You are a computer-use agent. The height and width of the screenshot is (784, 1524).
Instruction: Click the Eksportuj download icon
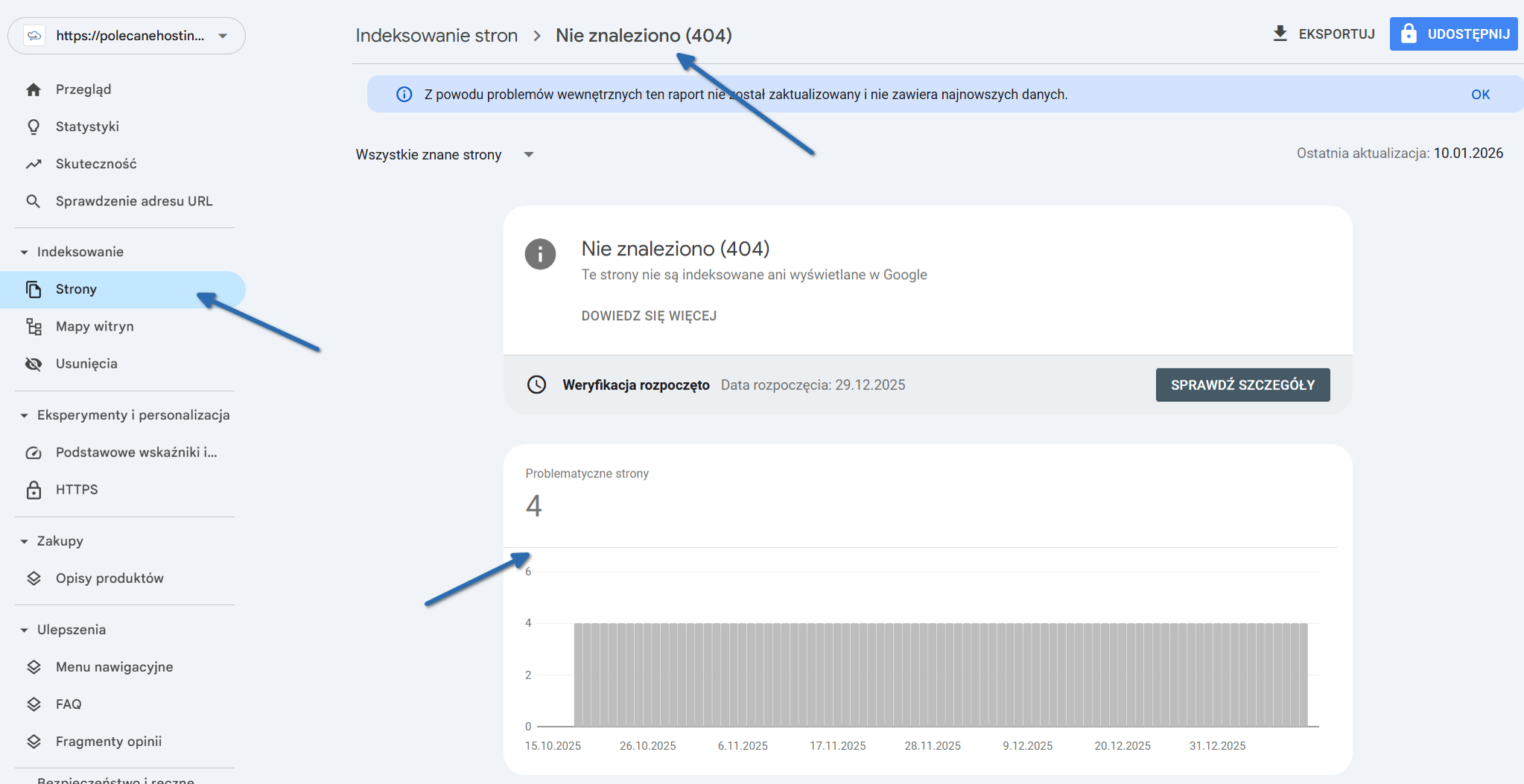coord(1280,33)
